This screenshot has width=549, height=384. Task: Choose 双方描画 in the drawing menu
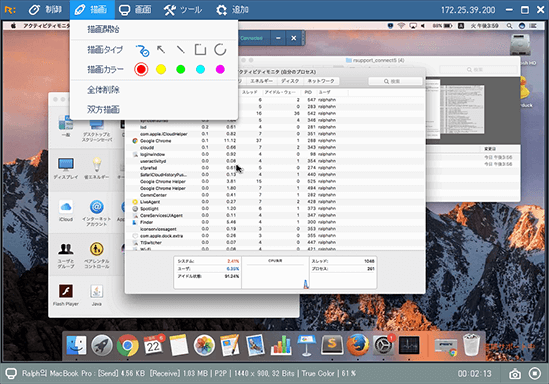103,110
